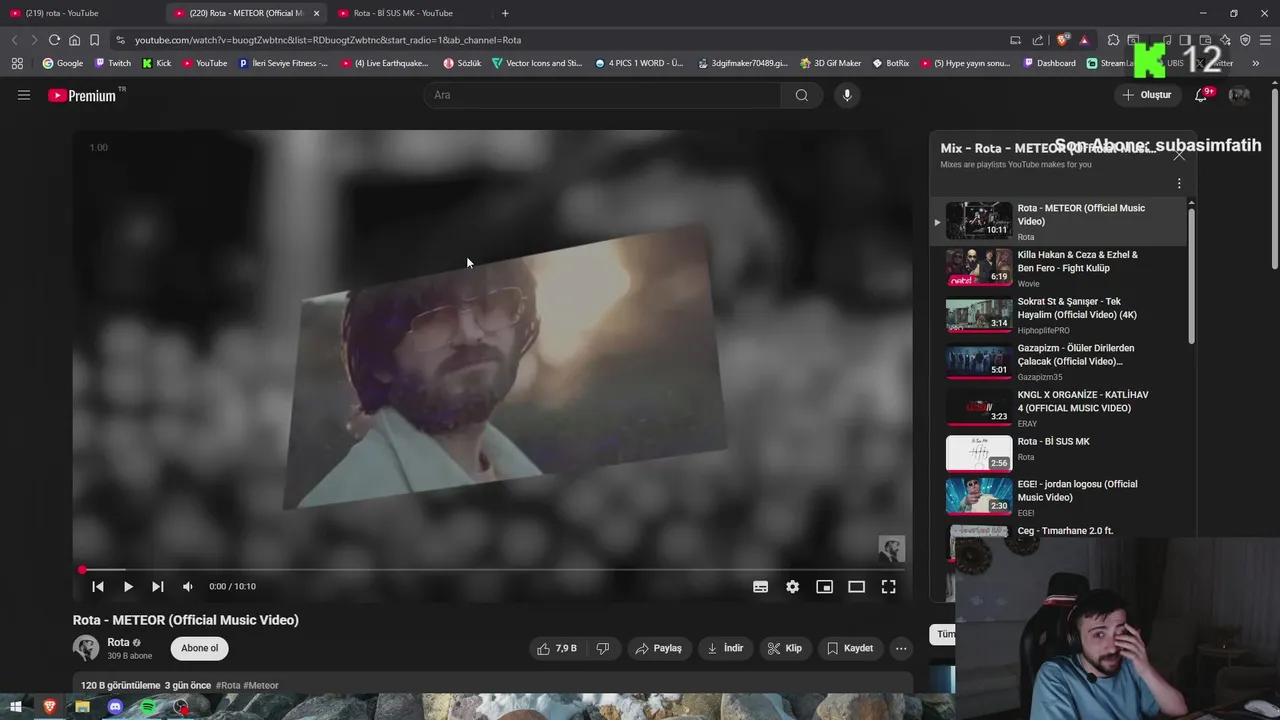Open the Kick bookmark
The image size is (1280, 720).
[x=157, y=63]
